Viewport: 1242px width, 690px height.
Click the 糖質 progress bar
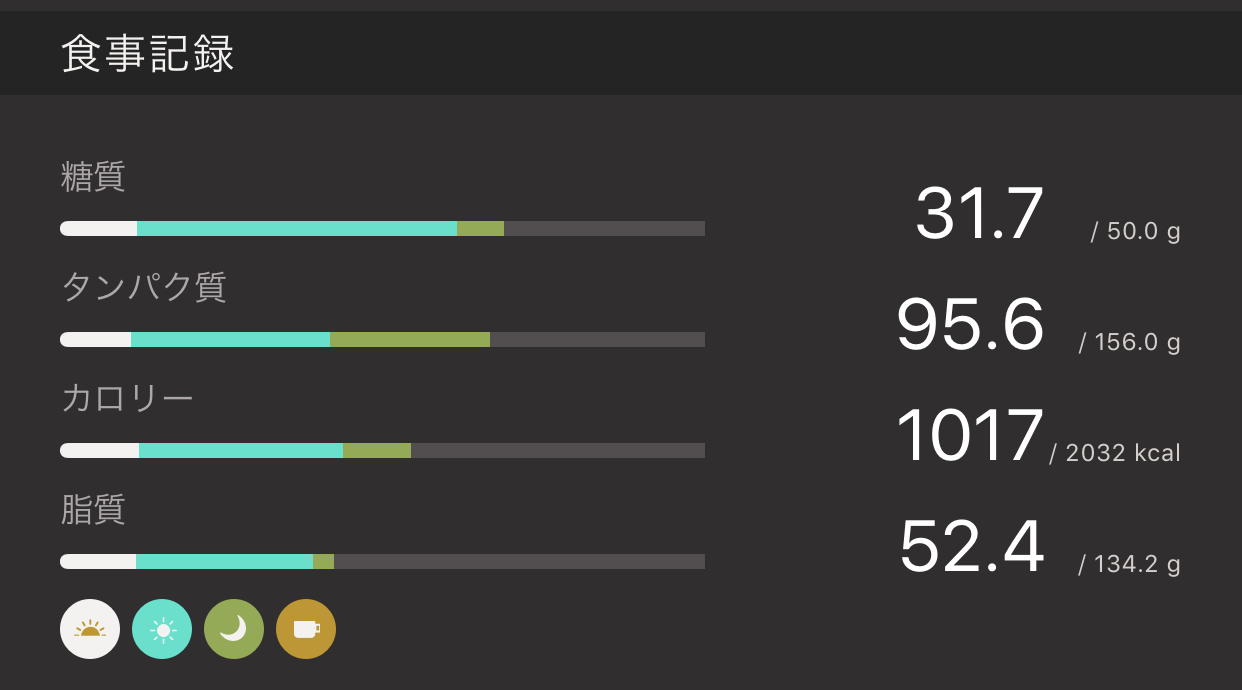(382, 229)
